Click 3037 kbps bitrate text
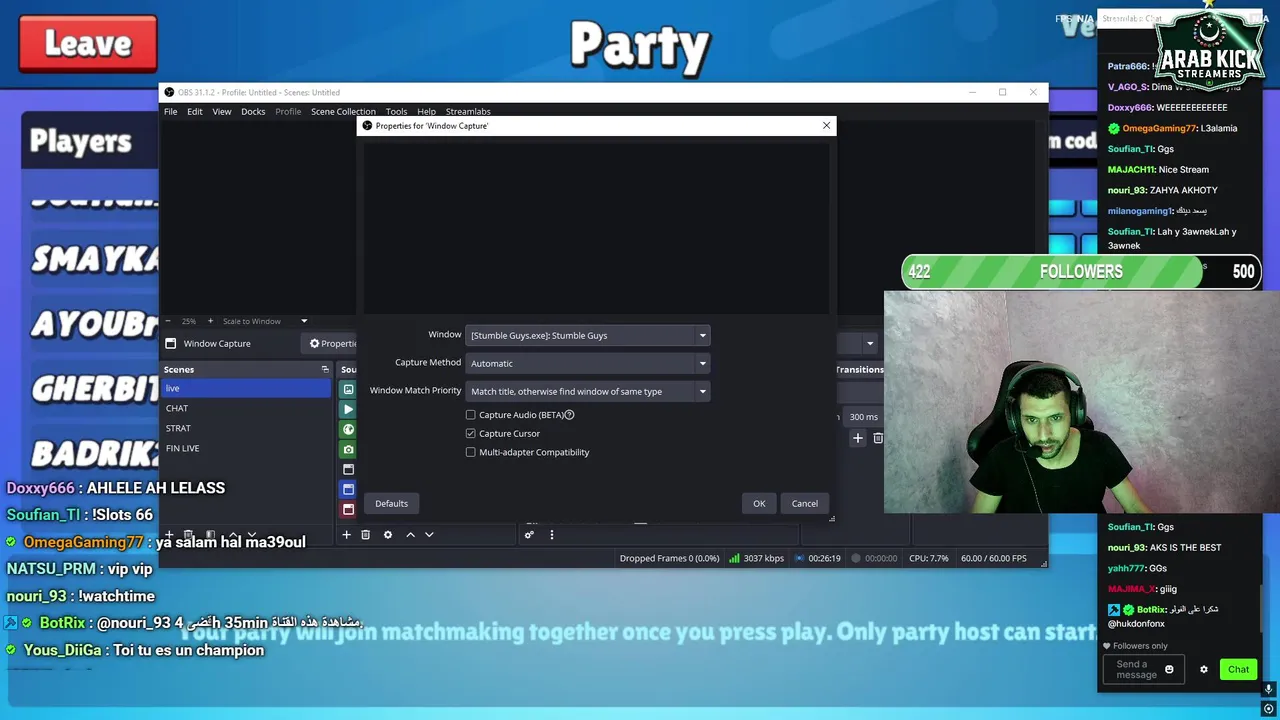This screenshot has width=1280, height=720. click(764, 559)
